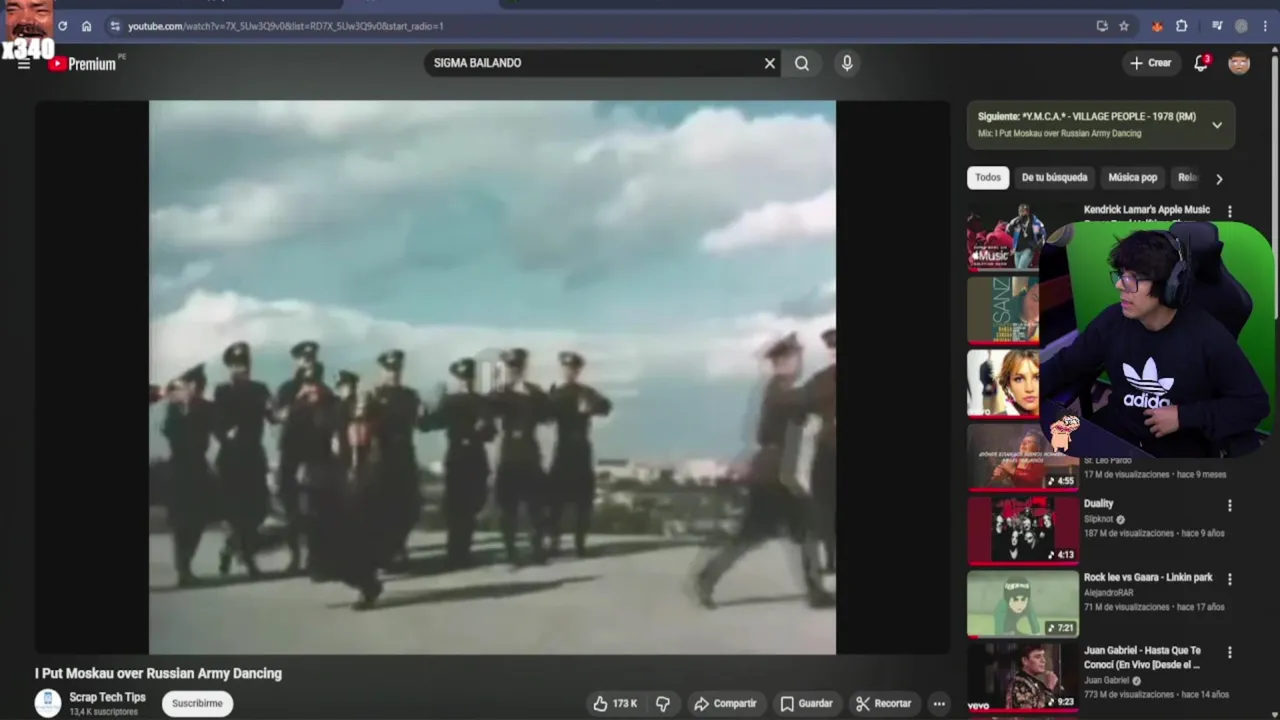Select the Música pop chip
This screenshot has height=720, width=1280.
click(1132, 178)
